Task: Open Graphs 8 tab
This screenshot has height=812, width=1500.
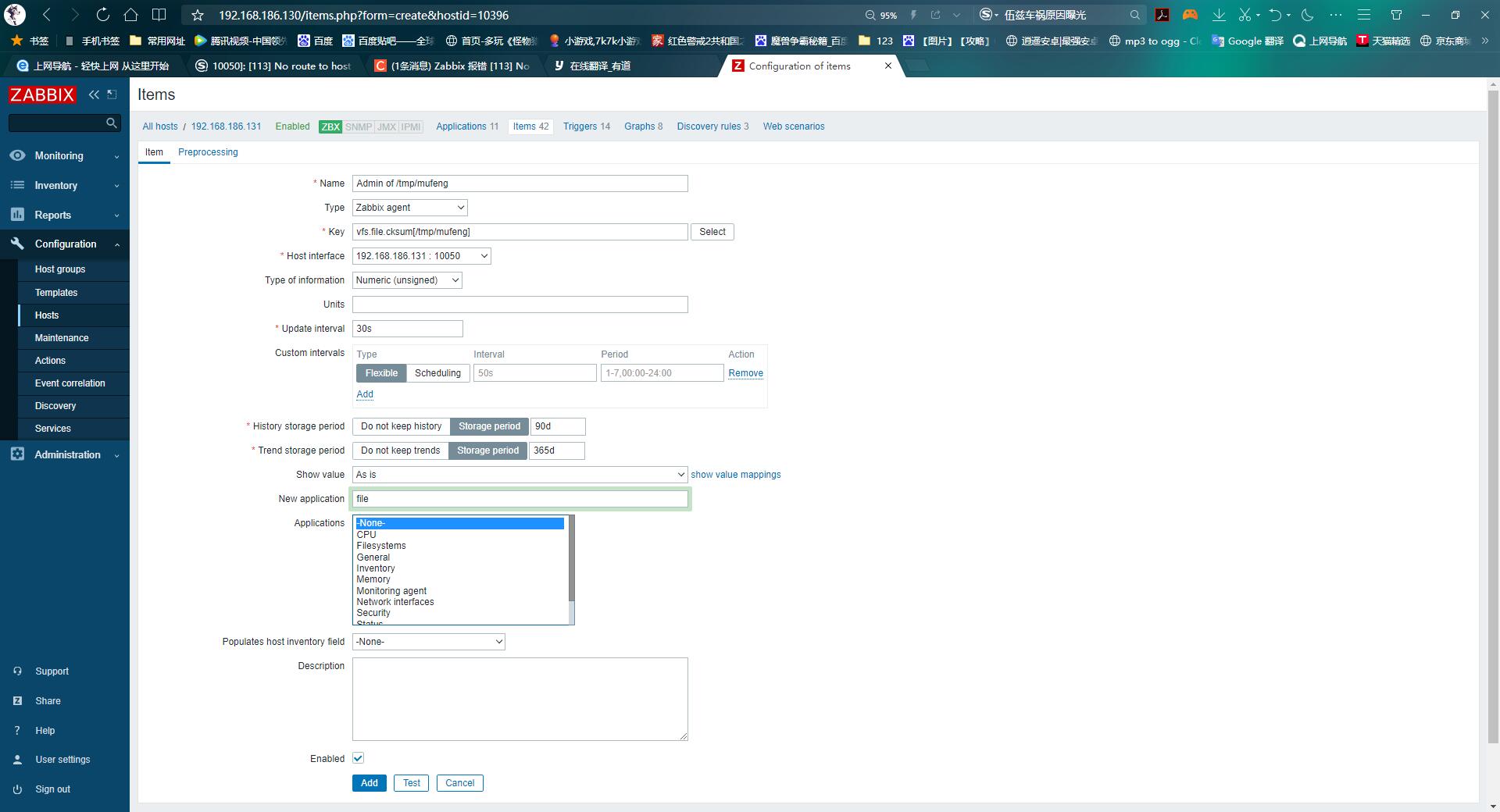Action: pyautogui.click(x=643, y=126)
